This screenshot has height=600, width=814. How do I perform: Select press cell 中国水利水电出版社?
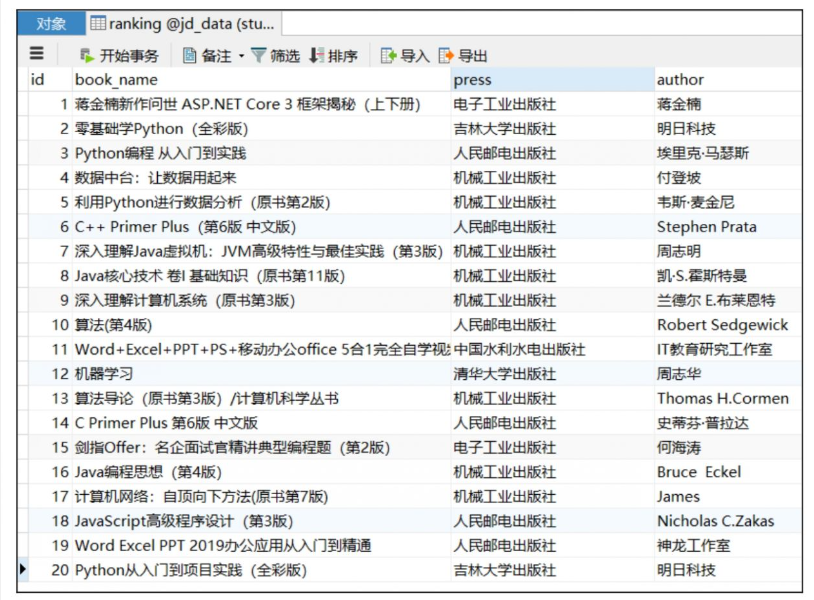point(552,349)
